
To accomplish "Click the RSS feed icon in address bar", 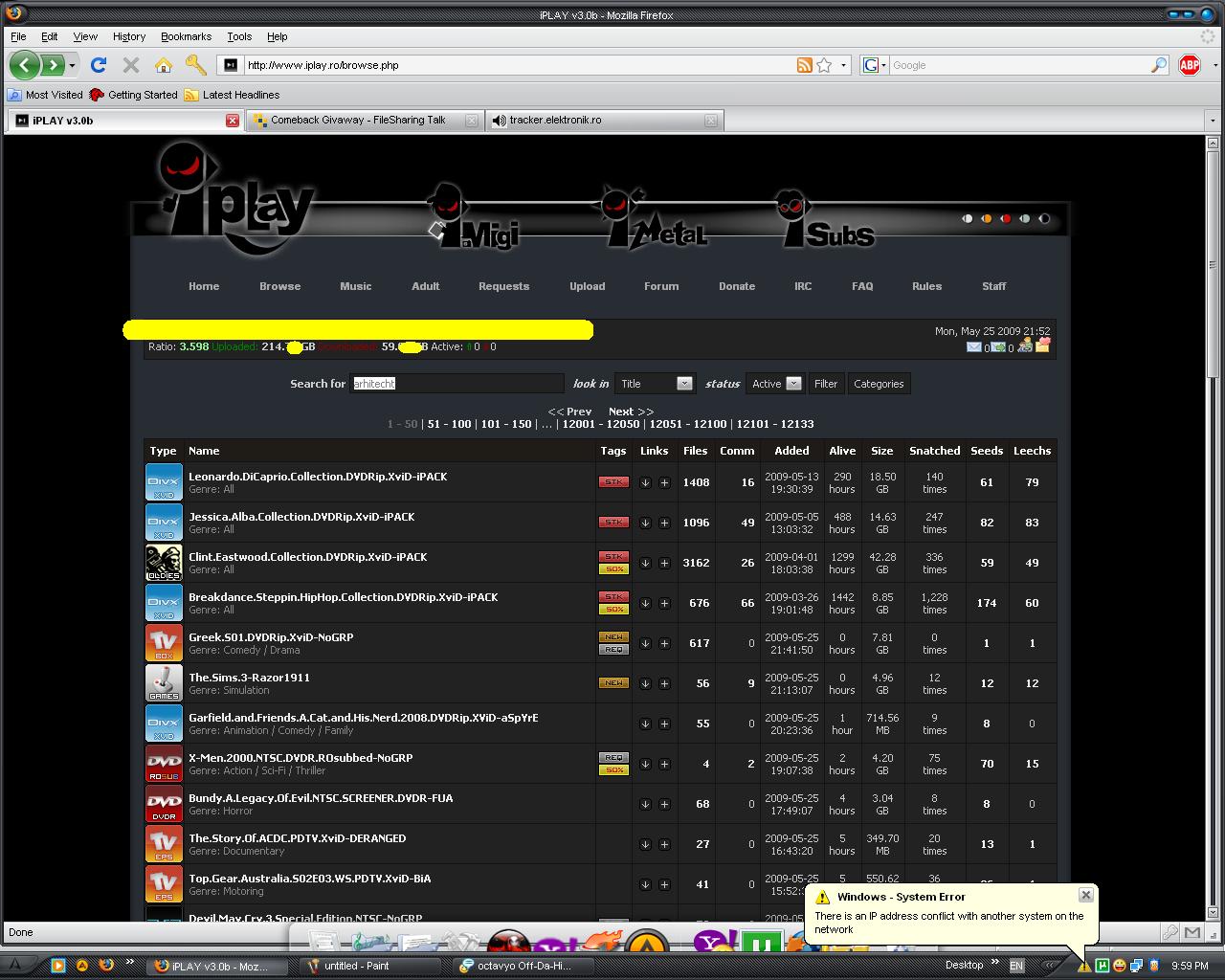I will (805, 65).
